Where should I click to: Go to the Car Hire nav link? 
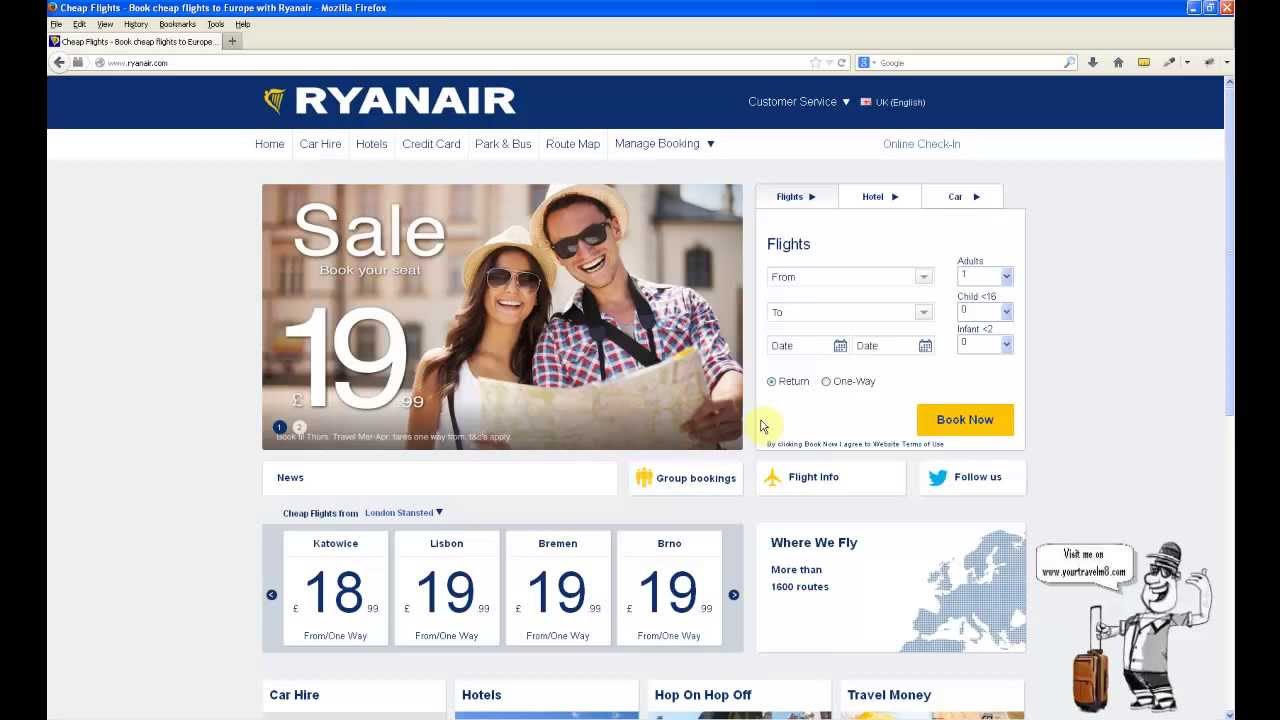pos(320,144)
